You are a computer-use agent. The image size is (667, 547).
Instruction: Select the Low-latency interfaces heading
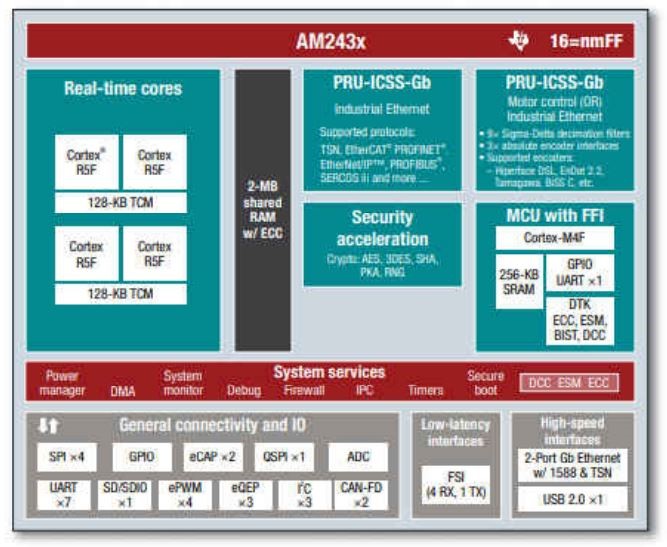click(x=456, y=433)
